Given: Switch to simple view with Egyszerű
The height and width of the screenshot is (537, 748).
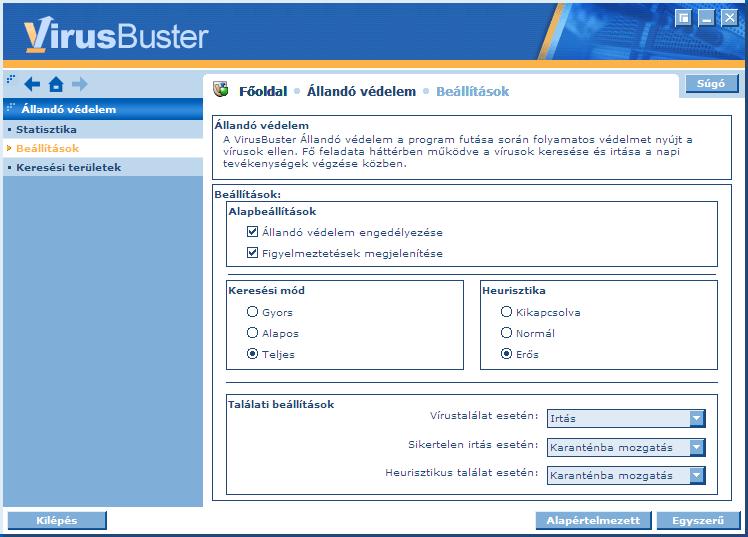Looking at the screenshot, I should tap(698, 520).
